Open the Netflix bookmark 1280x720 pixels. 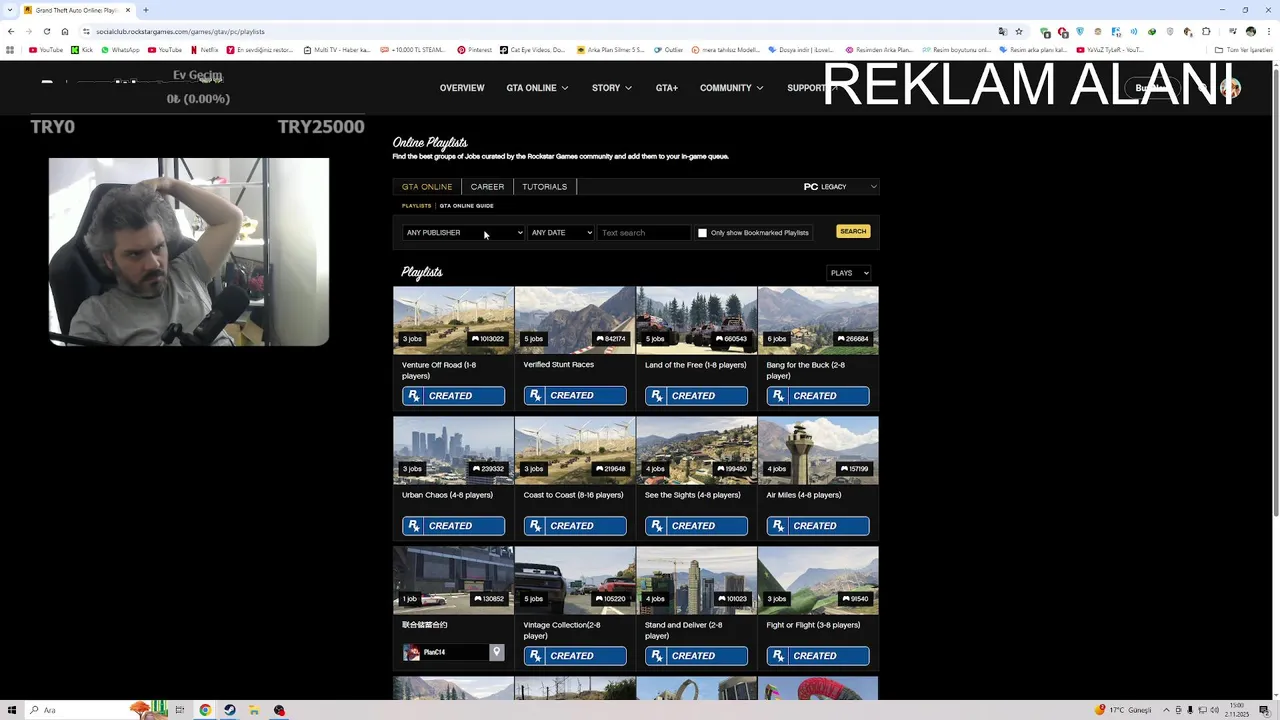[204, 49]
